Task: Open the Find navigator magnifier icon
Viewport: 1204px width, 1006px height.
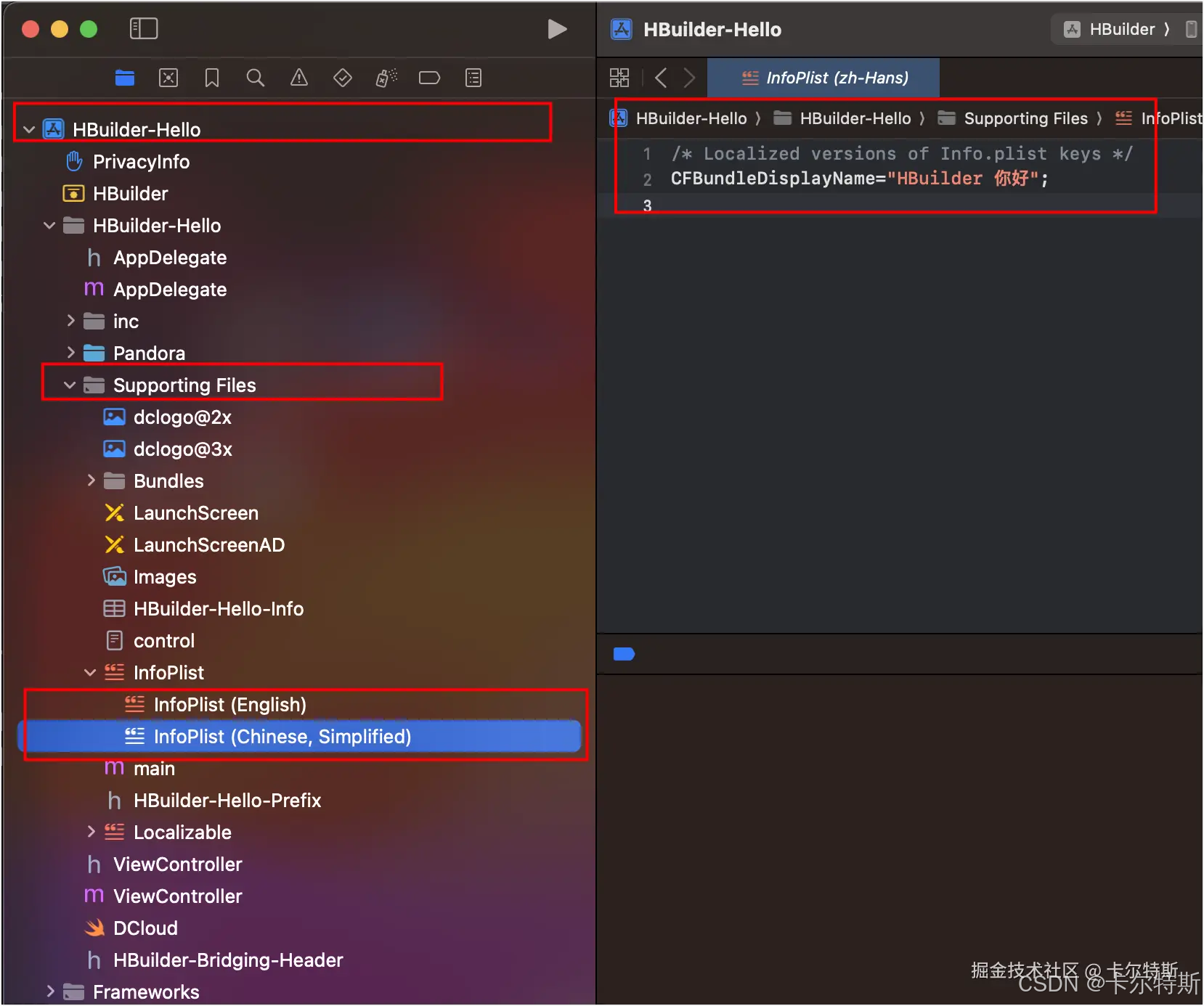Action: point(256,78)
